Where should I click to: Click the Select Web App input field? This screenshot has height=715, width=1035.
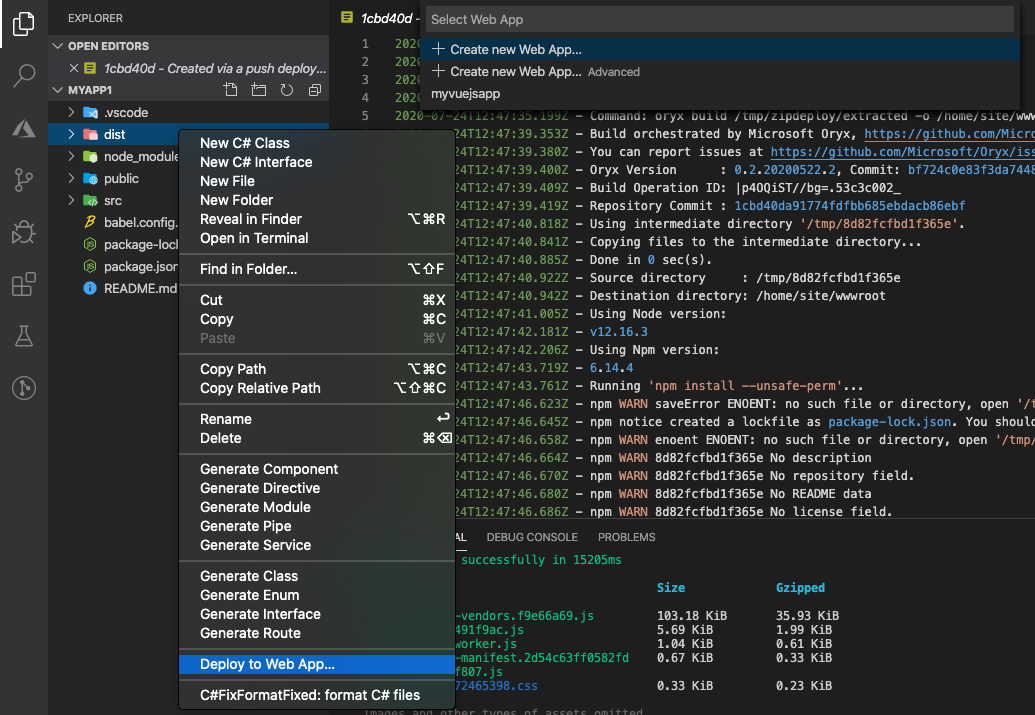(719, 19)
